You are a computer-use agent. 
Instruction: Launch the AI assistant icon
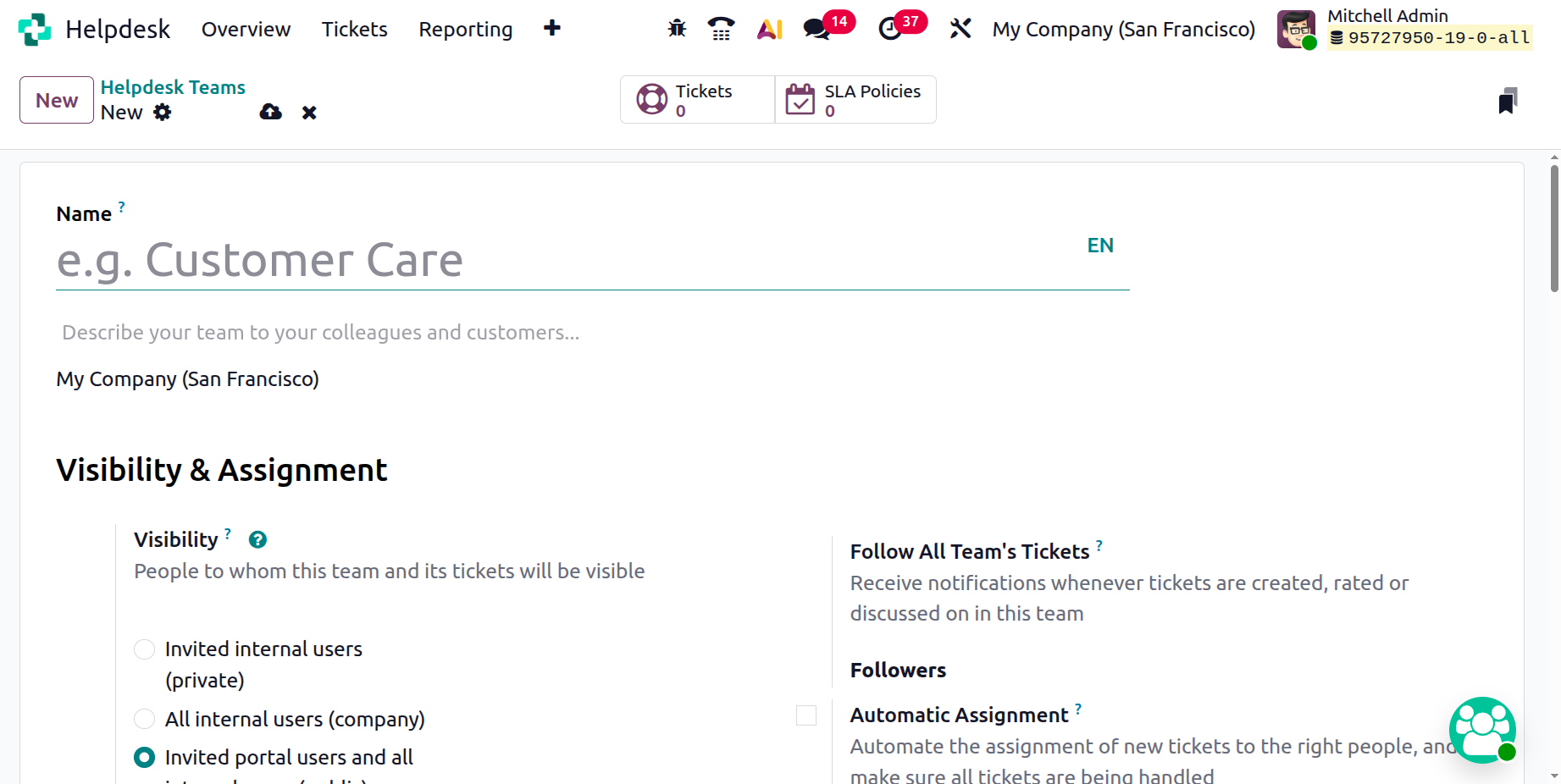coord(769,29)
